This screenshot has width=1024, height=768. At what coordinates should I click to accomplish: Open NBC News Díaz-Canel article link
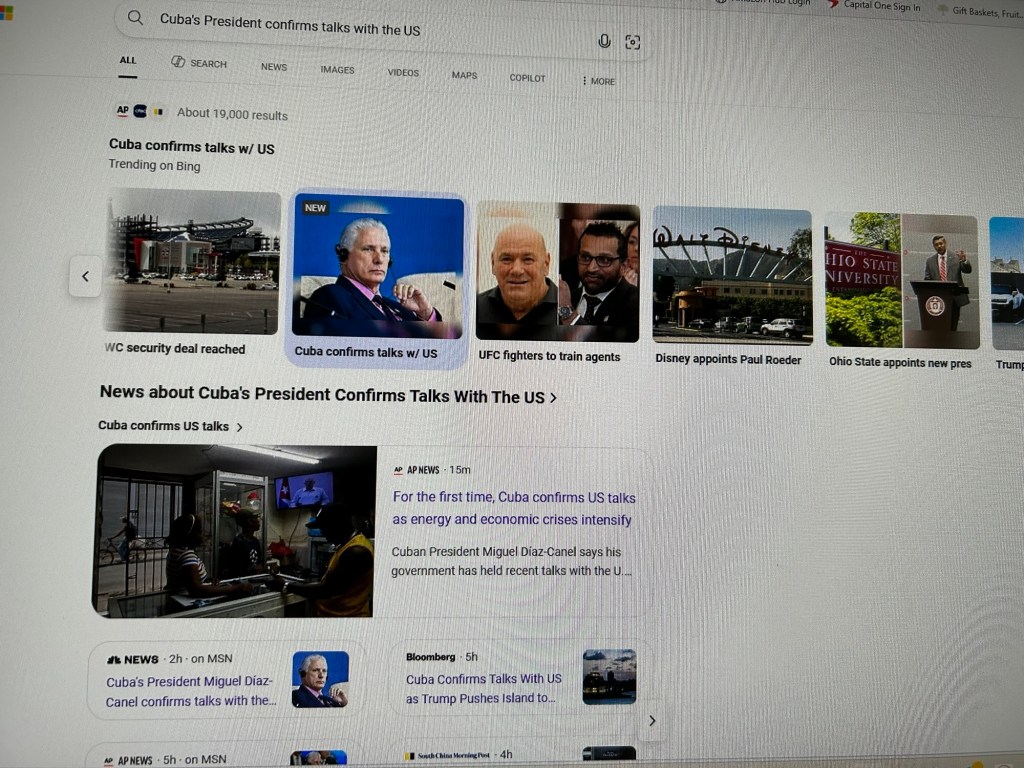pos(191,691)
